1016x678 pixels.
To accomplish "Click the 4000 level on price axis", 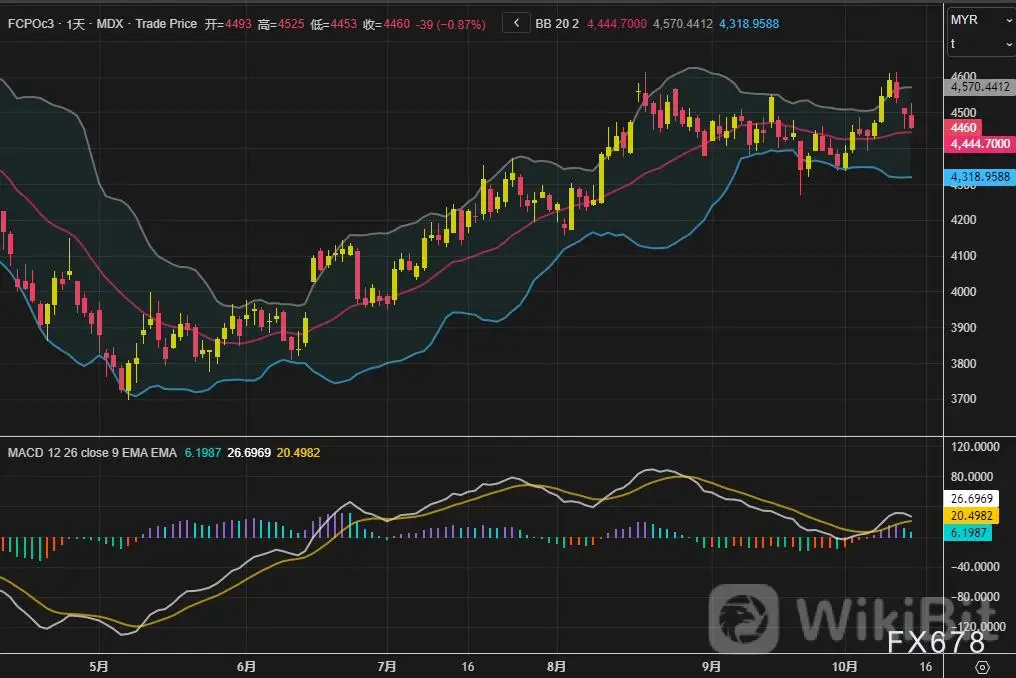I will tap(964, 292).
